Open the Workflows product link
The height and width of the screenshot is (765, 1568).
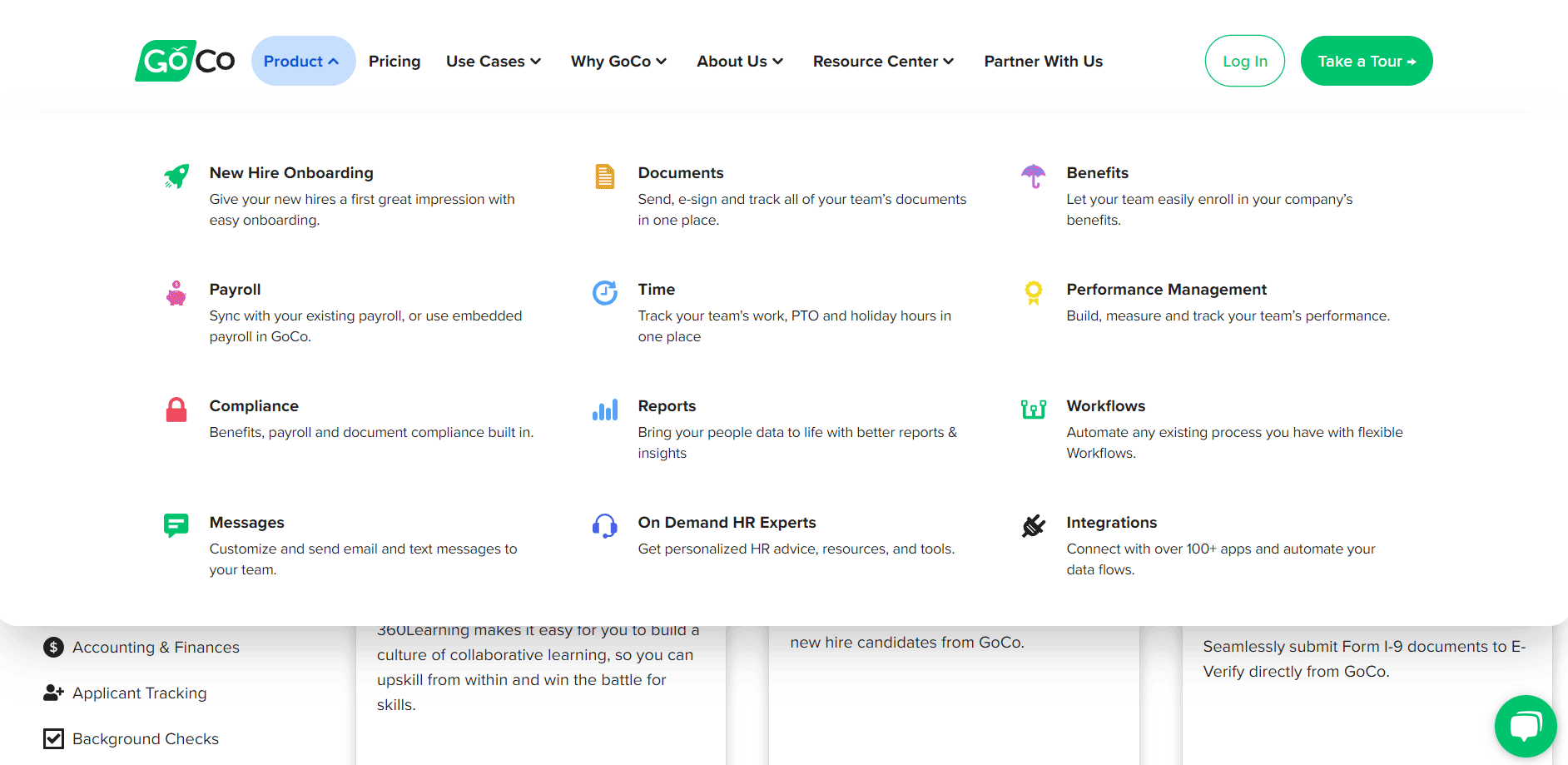[x=1106, y=405]
